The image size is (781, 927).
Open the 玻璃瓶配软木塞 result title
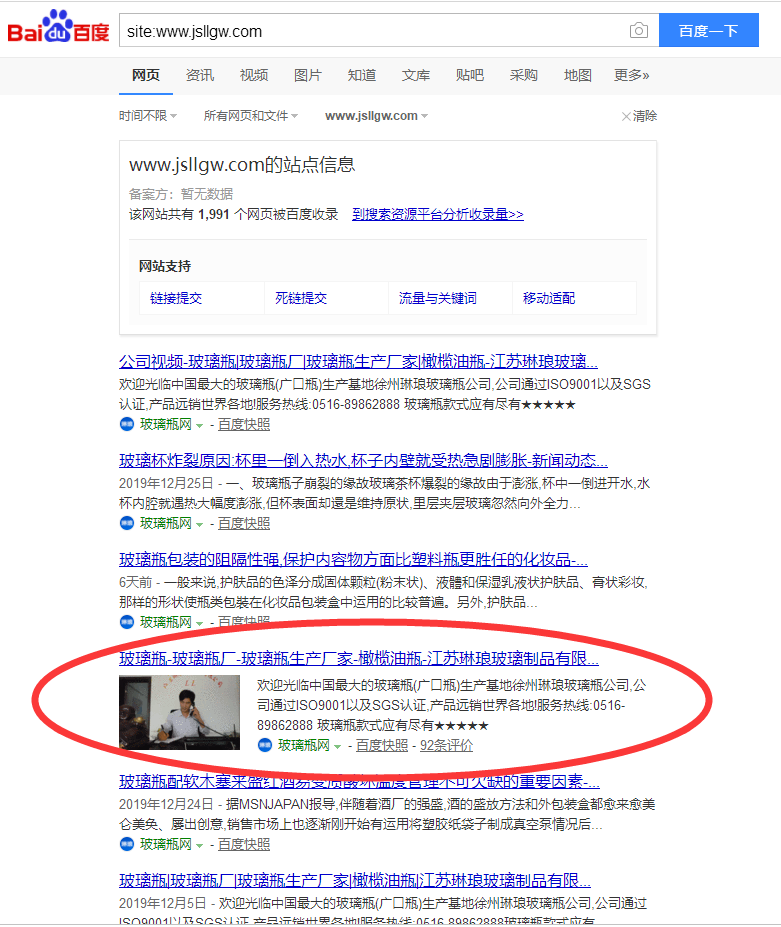[x=359, y=782]
